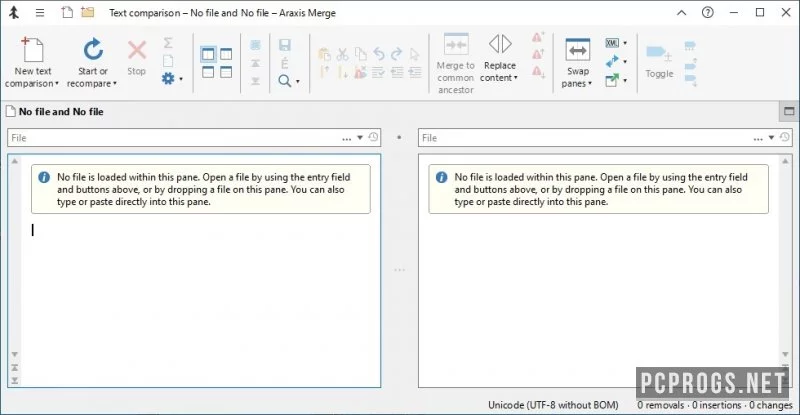Image resolution: width=800 pixels, height=415 pixels.
Task: Click the new document icon in title bar
Action: point(67,12)
